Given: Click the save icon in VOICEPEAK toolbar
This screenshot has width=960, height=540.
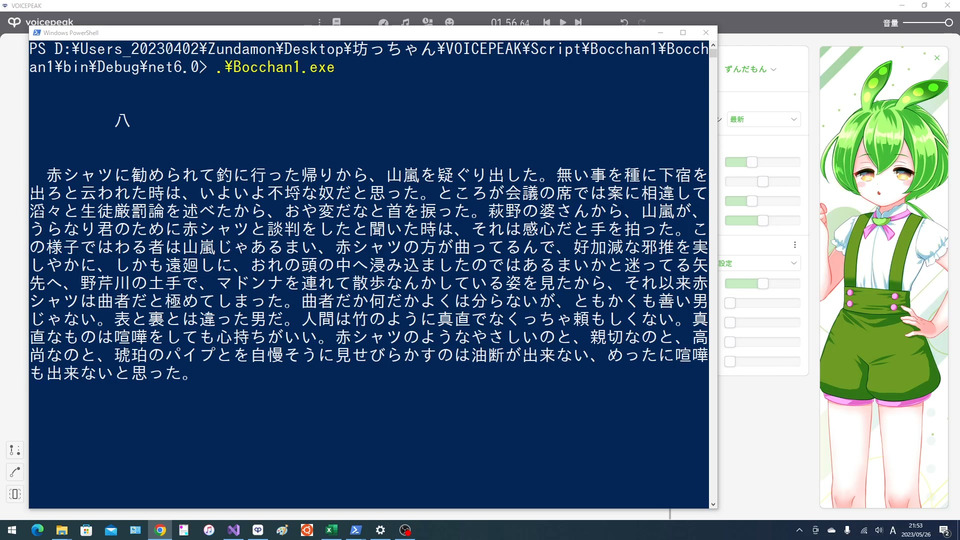Looking at the screenshot, I should click(x=336, y=22).
